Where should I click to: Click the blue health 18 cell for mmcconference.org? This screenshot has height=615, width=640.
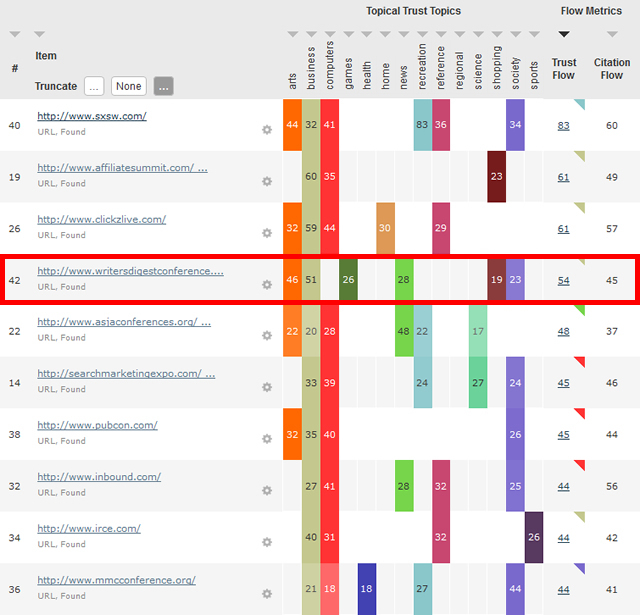point(367,588)
